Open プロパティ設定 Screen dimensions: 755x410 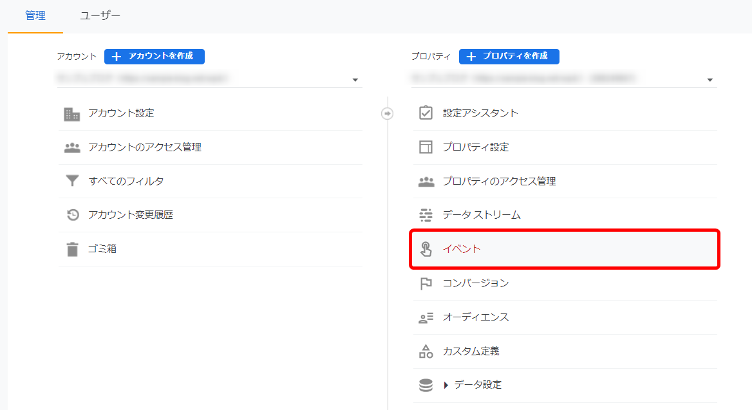coord(476,147)
